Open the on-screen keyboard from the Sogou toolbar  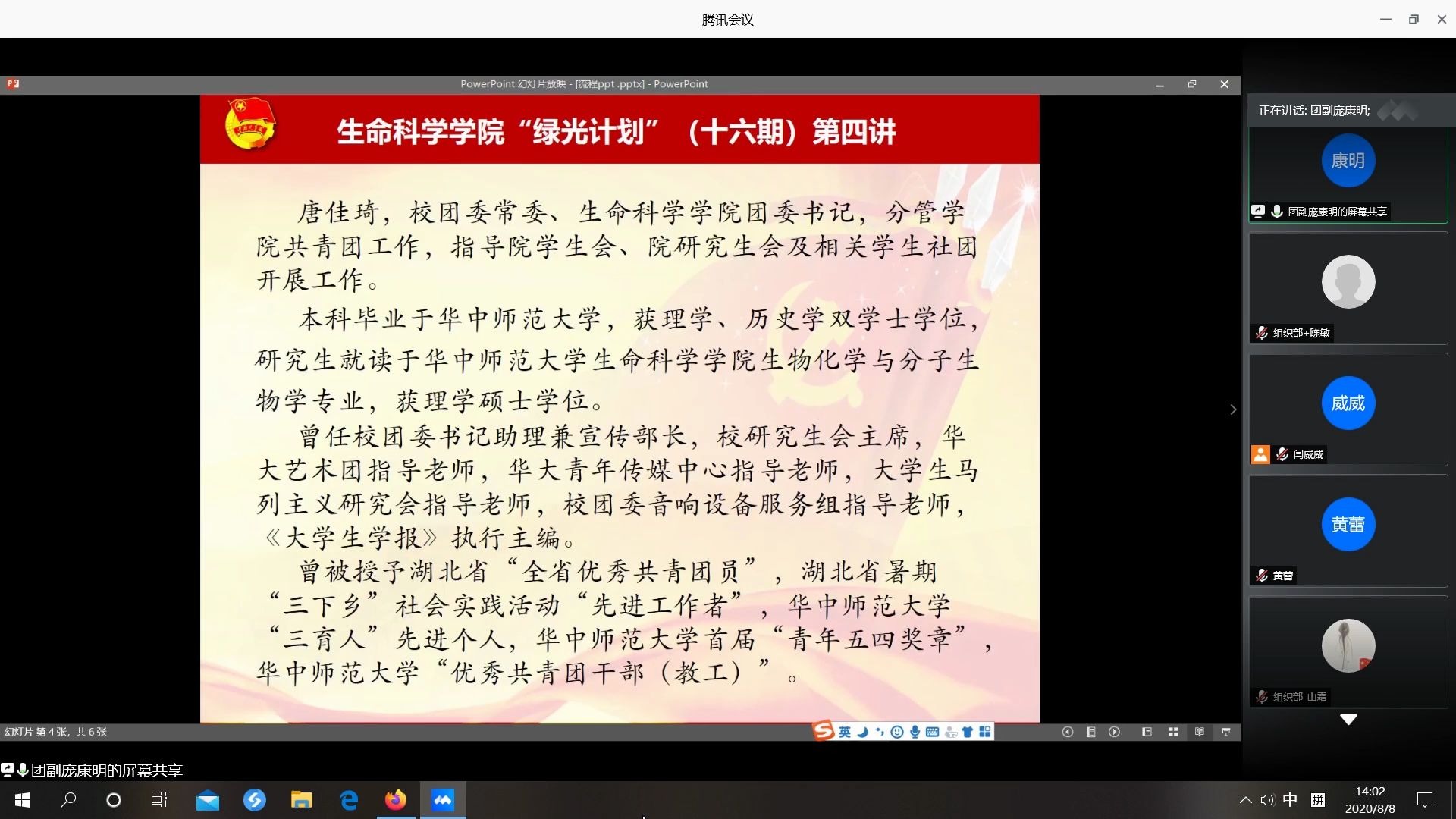933,731
